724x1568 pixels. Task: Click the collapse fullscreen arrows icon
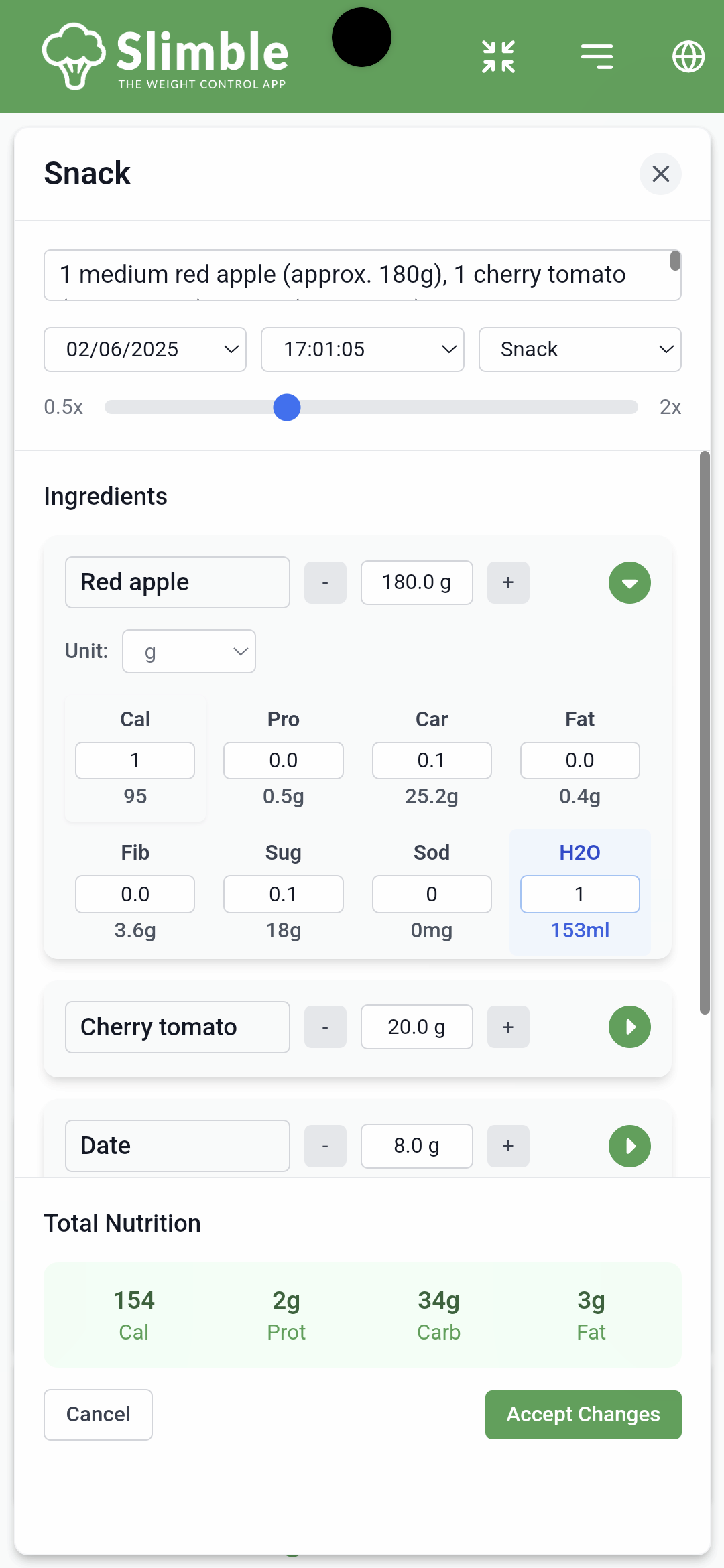tap(498, 56)
